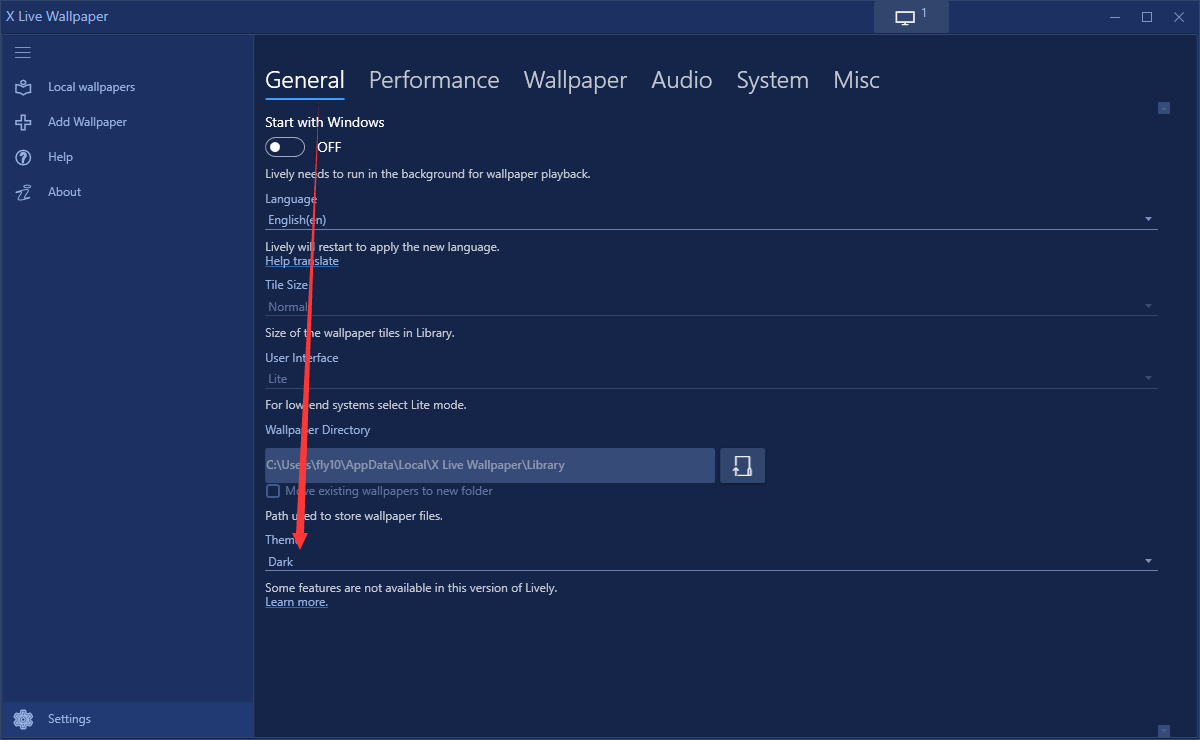The height and width of the screenshot is (740, 1200).
Task: Click the Add Wallpaper plus icon
Action: click(x=23, y=122)
